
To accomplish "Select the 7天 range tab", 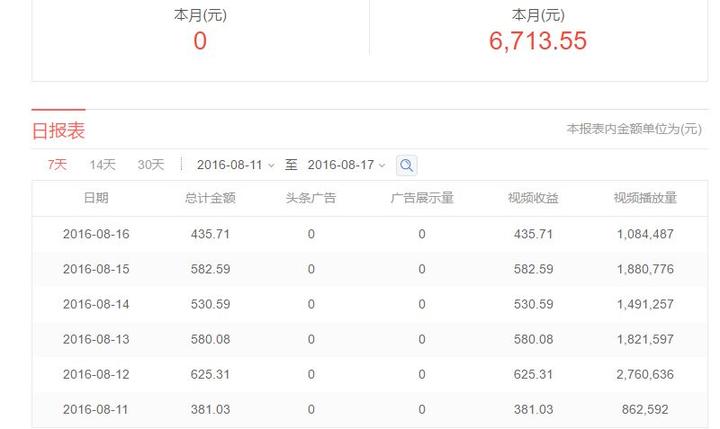I will [57, 164].
